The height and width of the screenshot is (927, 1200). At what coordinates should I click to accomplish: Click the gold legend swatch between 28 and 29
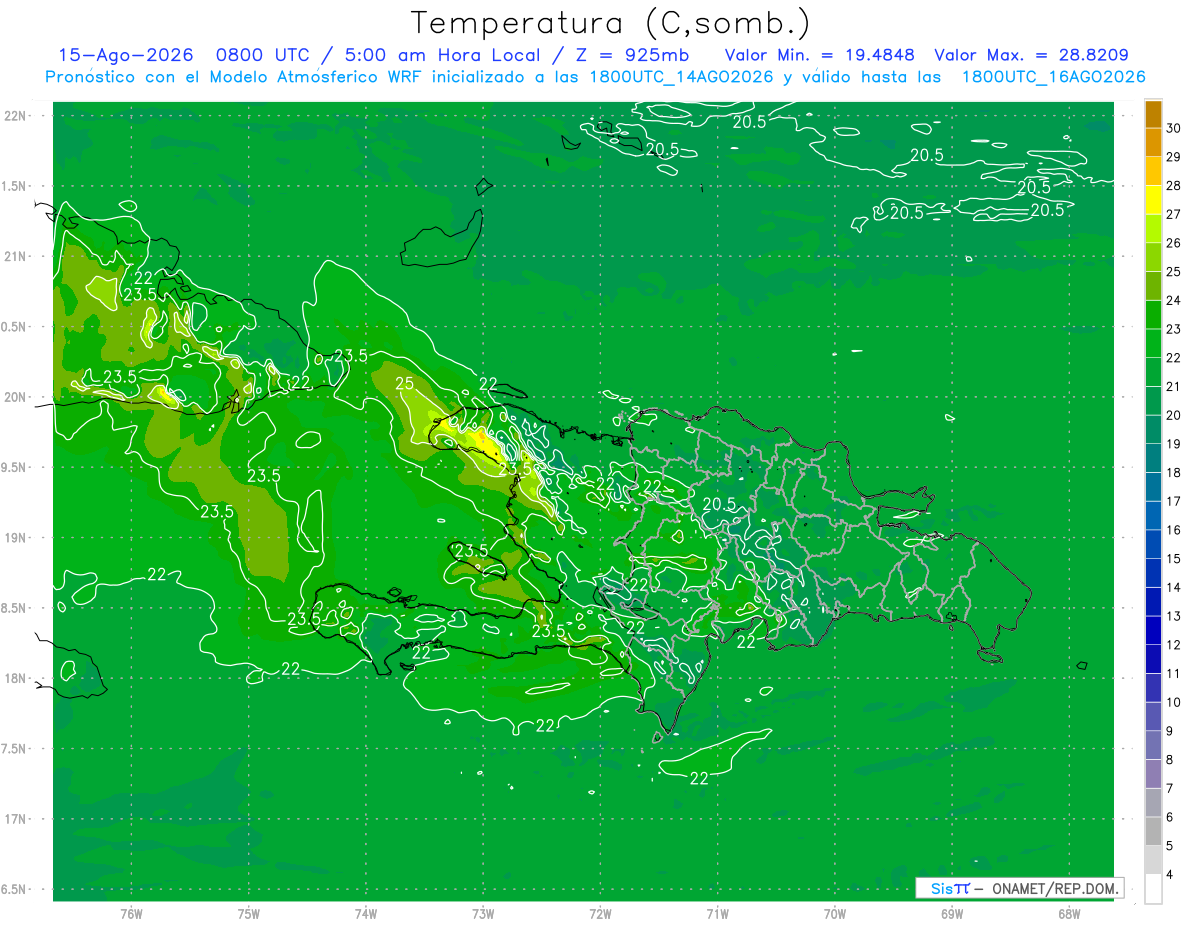[x=1153, y=171]
